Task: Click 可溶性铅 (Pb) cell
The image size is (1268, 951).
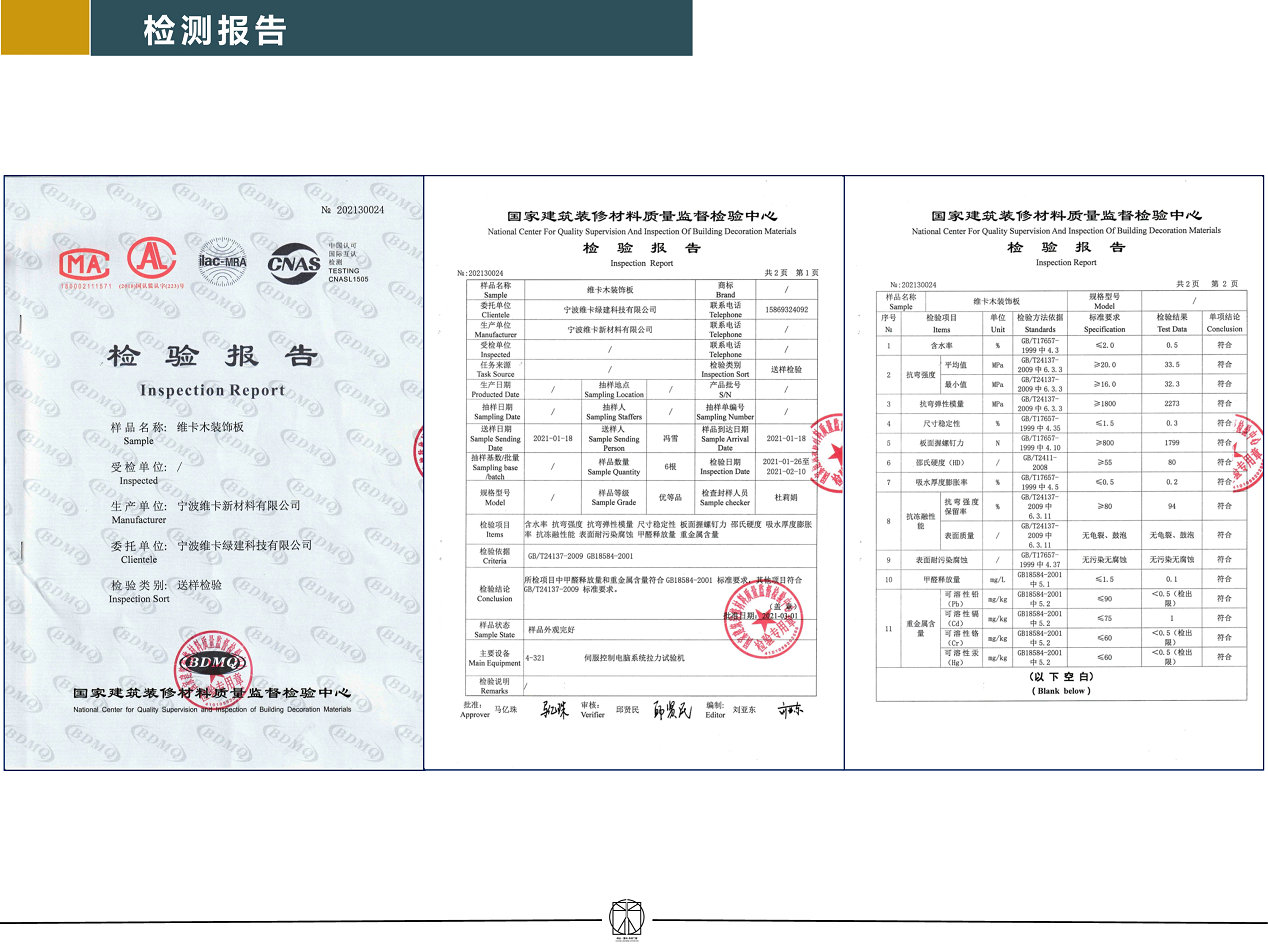Action: [x=964, y=598]
